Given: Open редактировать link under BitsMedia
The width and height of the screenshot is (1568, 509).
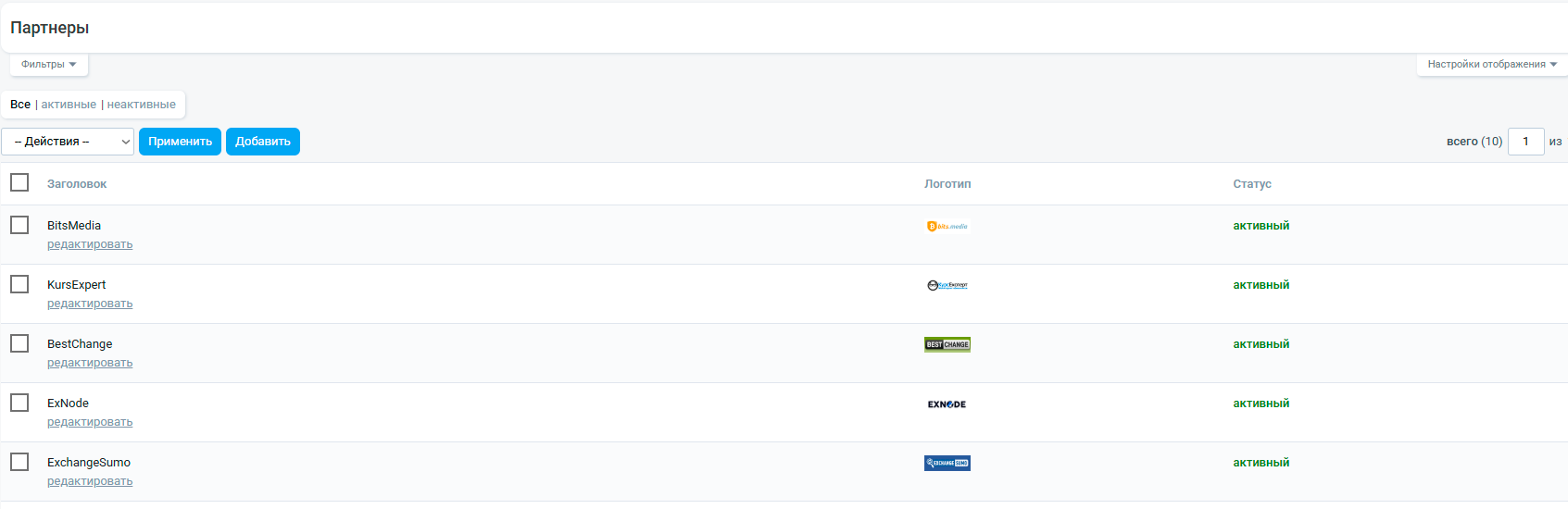Looking at the screenshot, I should click(90, 244).
